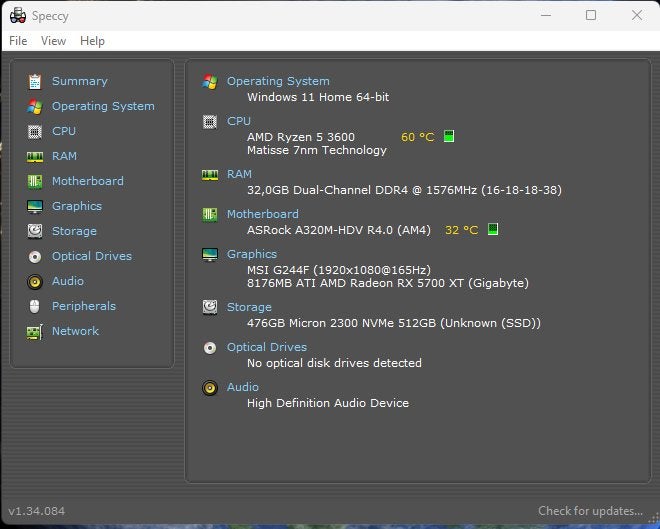Click the 'MSI G244F (1920x1080@165Hz)' text
Viewport: 660px width, 529px height.
[339, 270]
